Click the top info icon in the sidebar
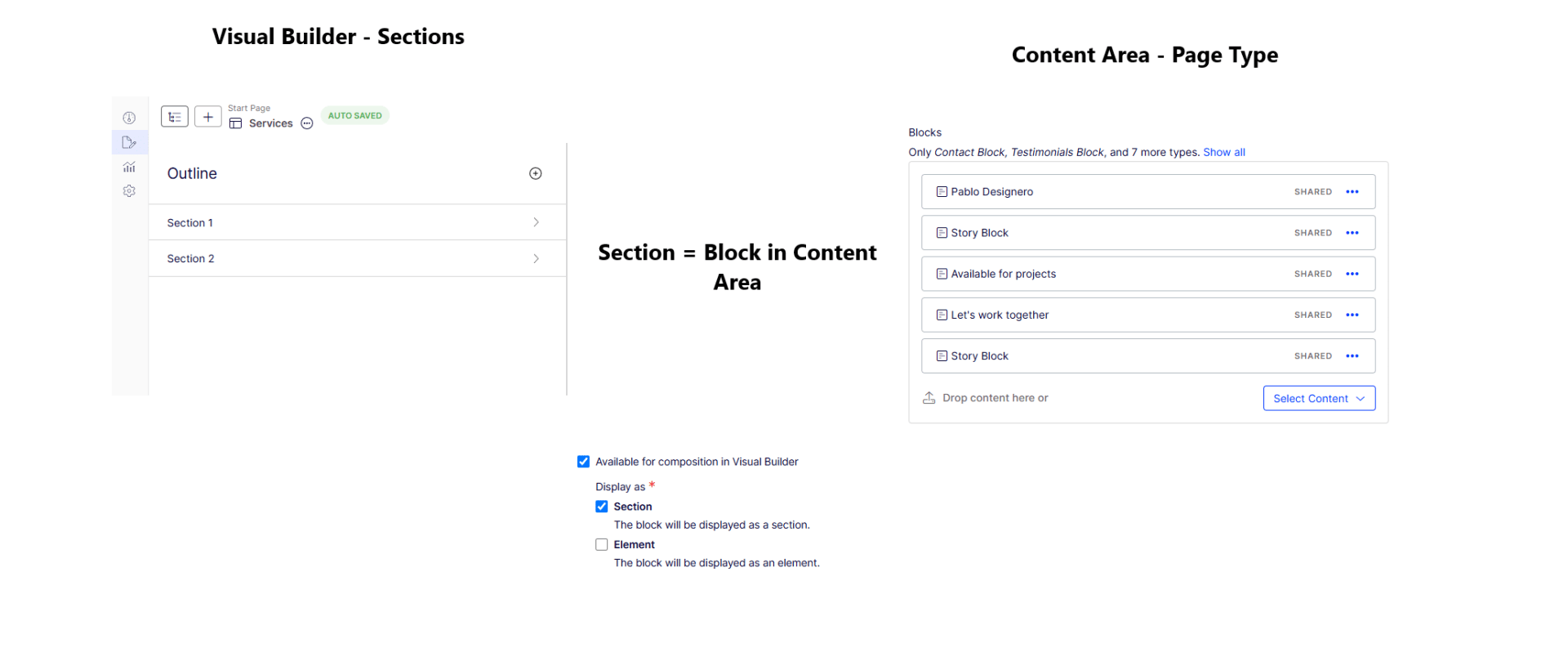 (x=129, y=118)
